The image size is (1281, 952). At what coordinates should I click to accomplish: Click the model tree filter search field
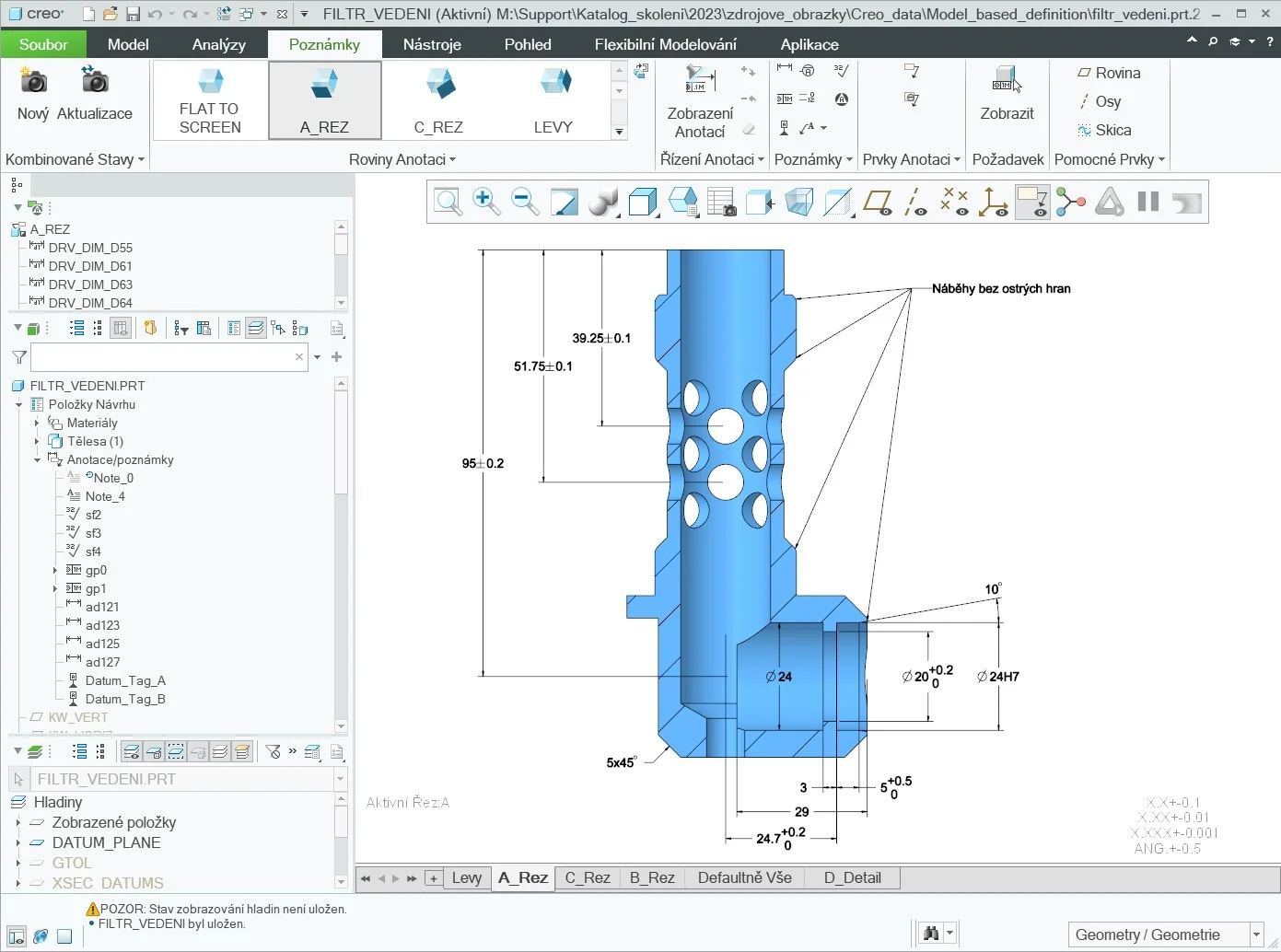click(x=169, y=357)
